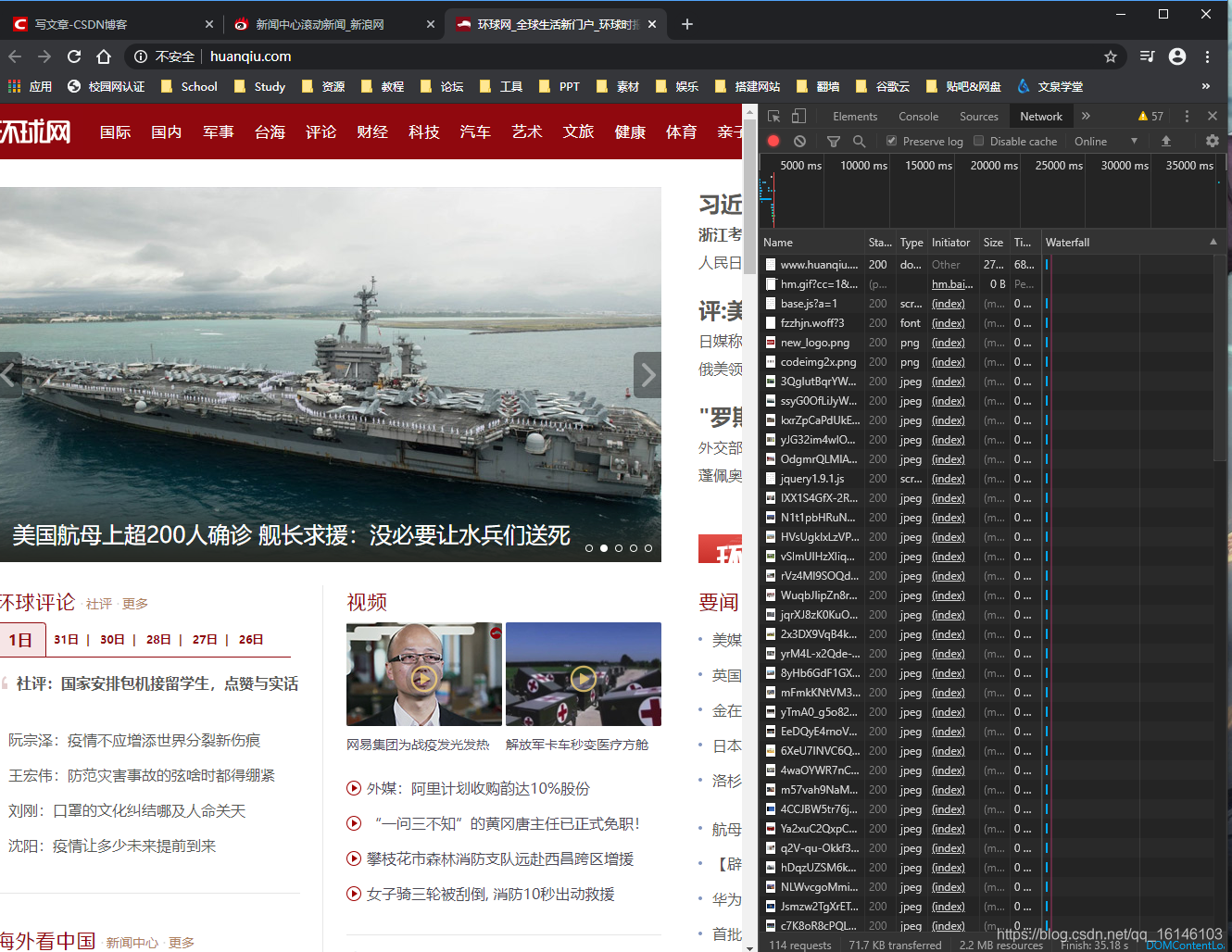Click the 5000 ms timeline marker
This screenshot has width=1232, height=952.
click(800, 166)
